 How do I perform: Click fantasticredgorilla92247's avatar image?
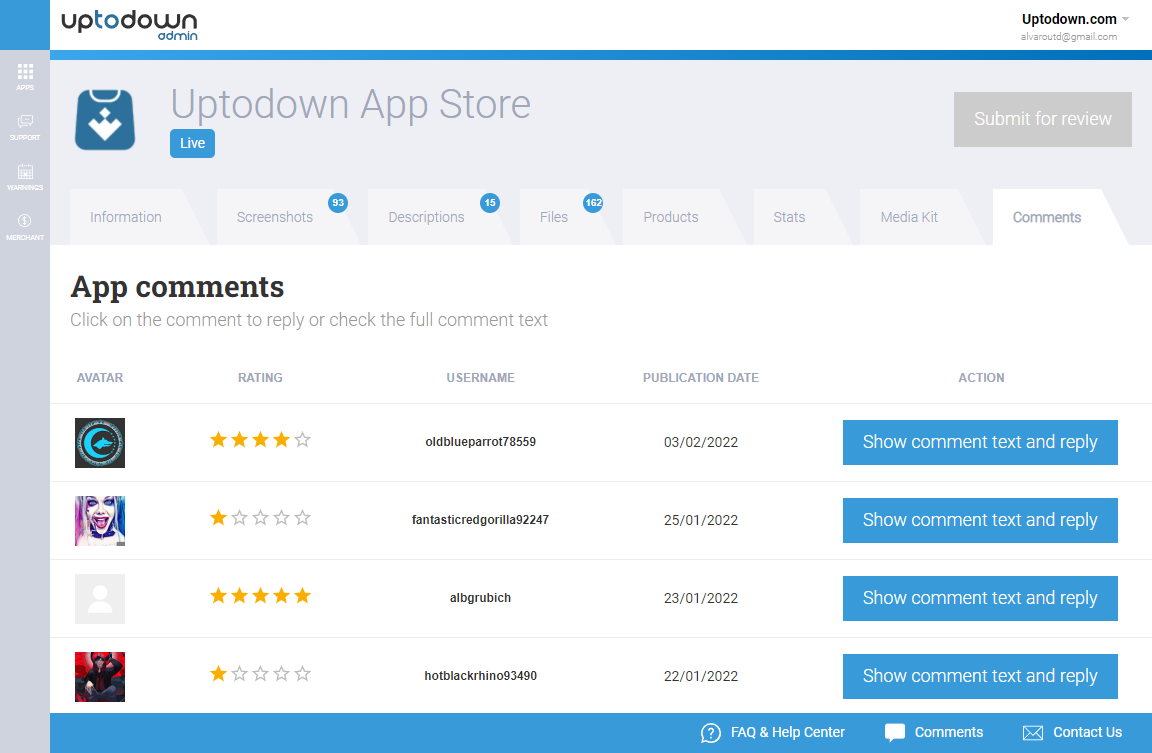click(x=100, y=521)
